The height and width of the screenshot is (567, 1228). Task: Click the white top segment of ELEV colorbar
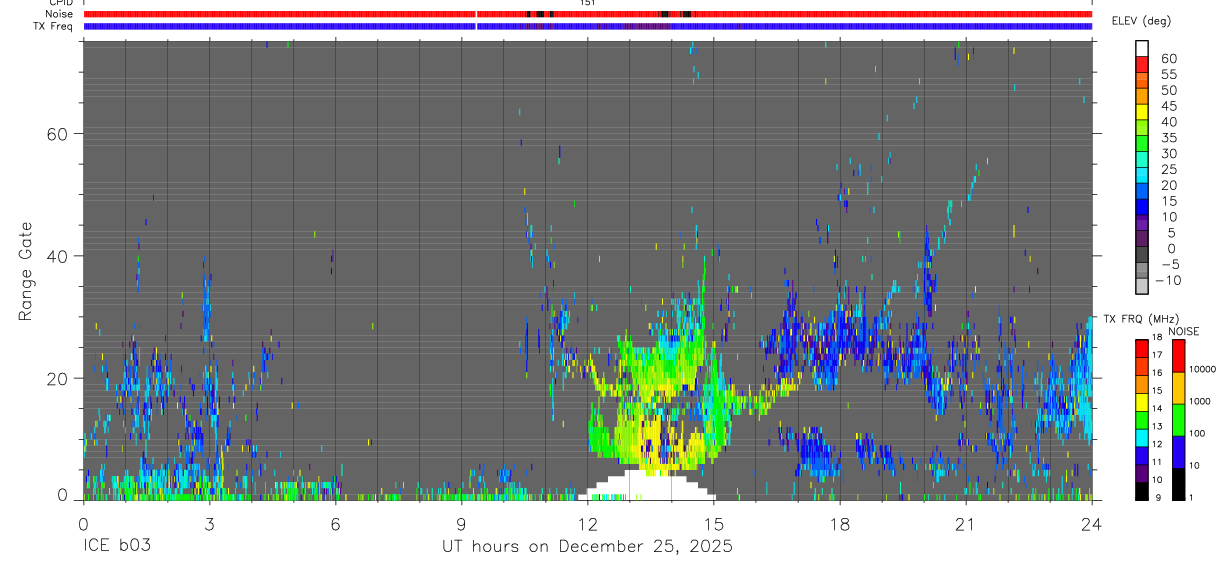coord(1142,48)
